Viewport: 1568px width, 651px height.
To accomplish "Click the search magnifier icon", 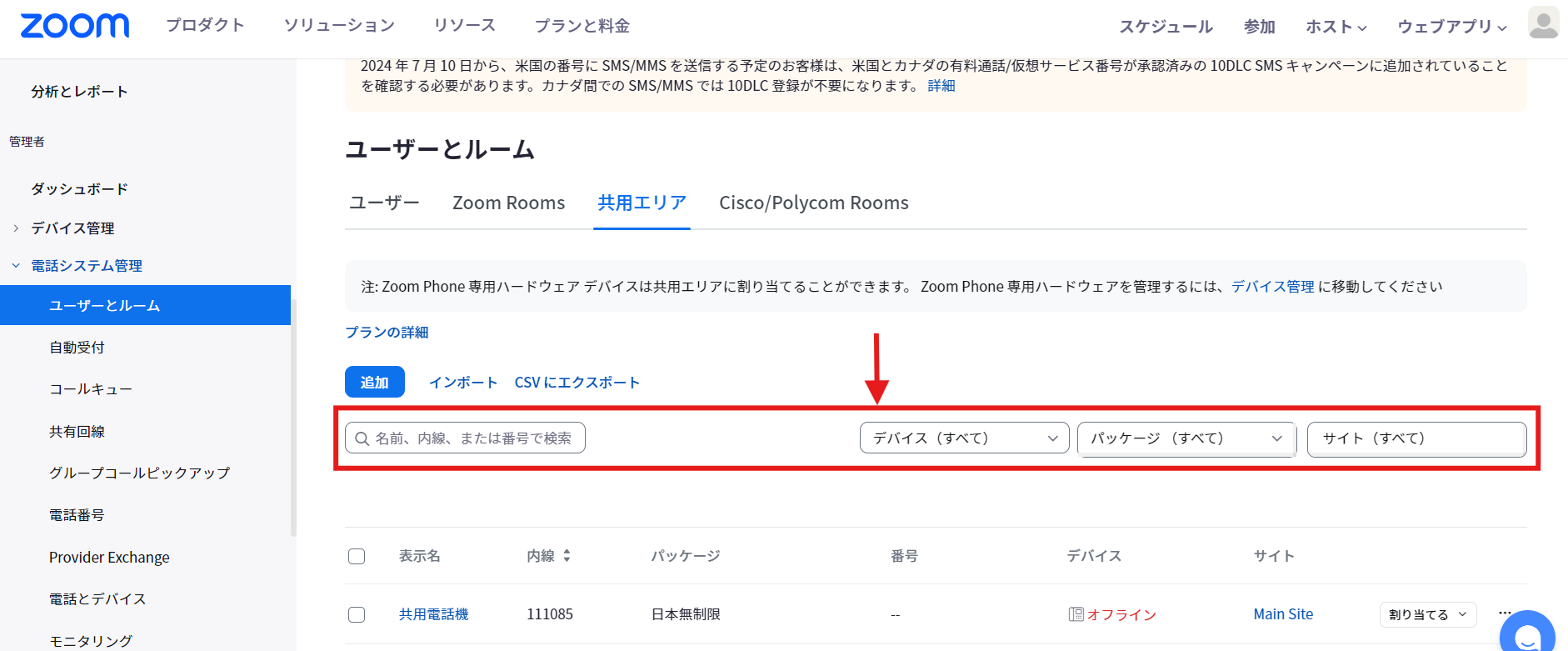I will [x=362, y=438].
